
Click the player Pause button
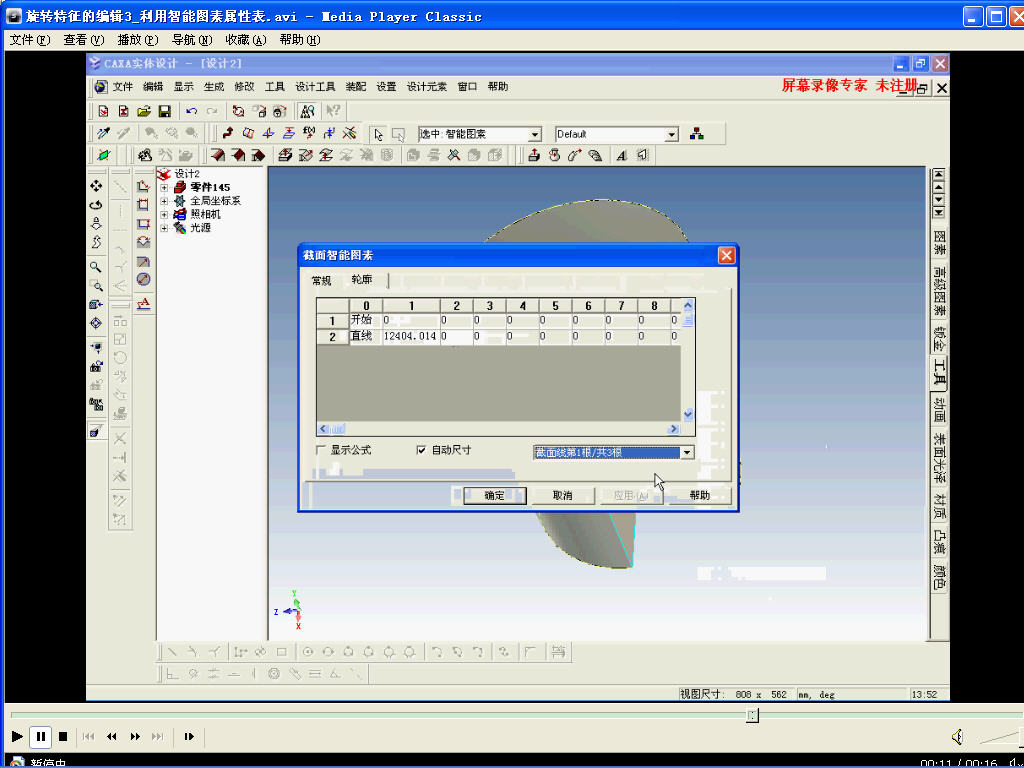[40, 737]
